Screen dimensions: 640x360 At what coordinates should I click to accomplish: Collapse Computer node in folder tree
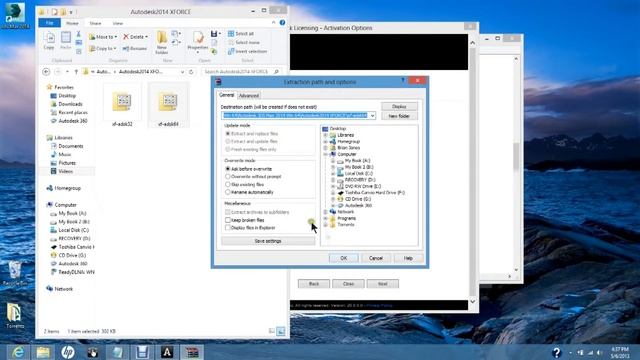pos(326,154)
